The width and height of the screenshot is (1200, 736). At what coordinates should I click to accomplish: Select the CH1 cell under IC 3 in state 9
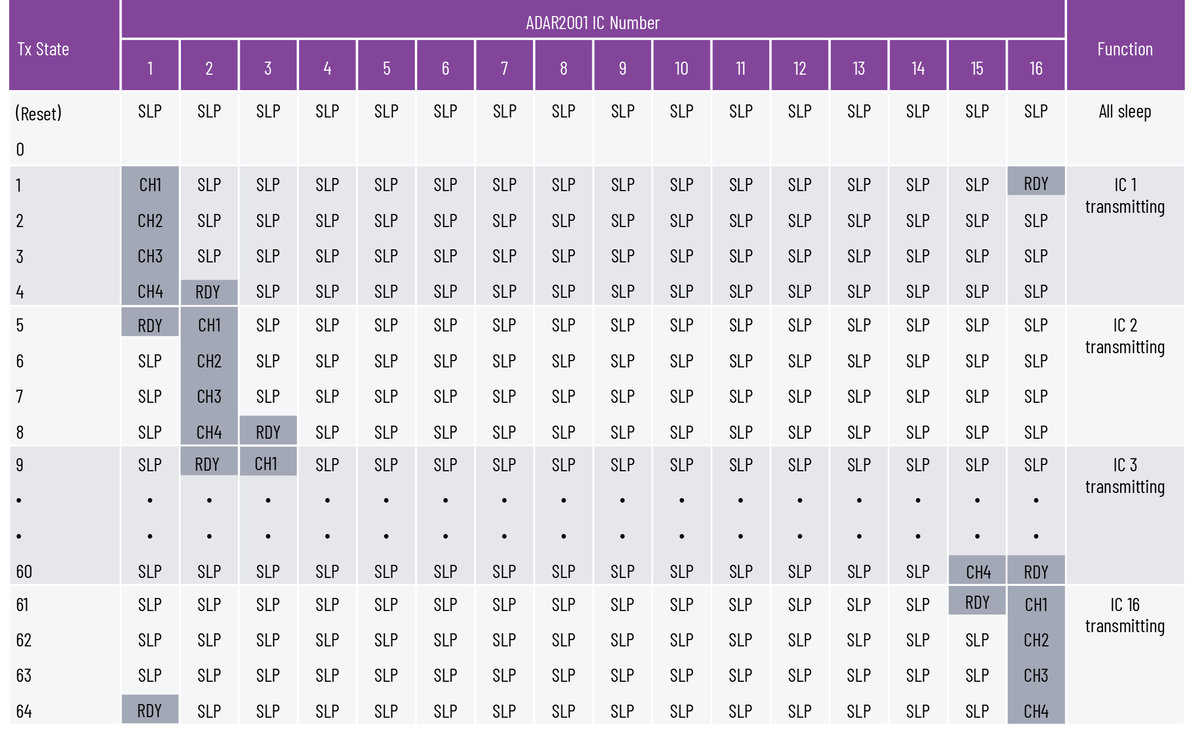click(x=268, y=464)
